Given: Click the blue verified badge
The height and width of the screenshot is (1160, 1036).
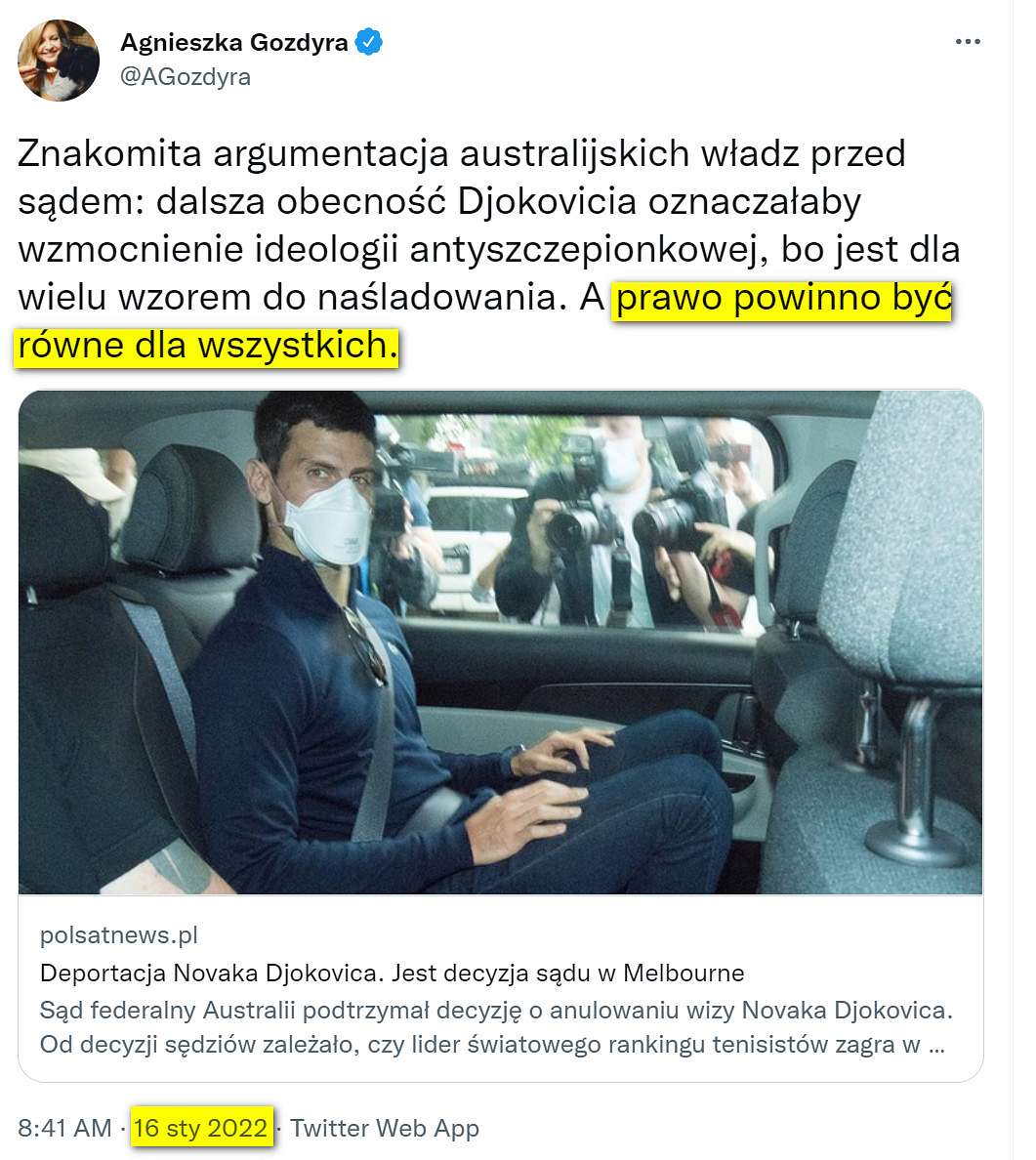Looking at the screenshot, I should click(368, 42).
